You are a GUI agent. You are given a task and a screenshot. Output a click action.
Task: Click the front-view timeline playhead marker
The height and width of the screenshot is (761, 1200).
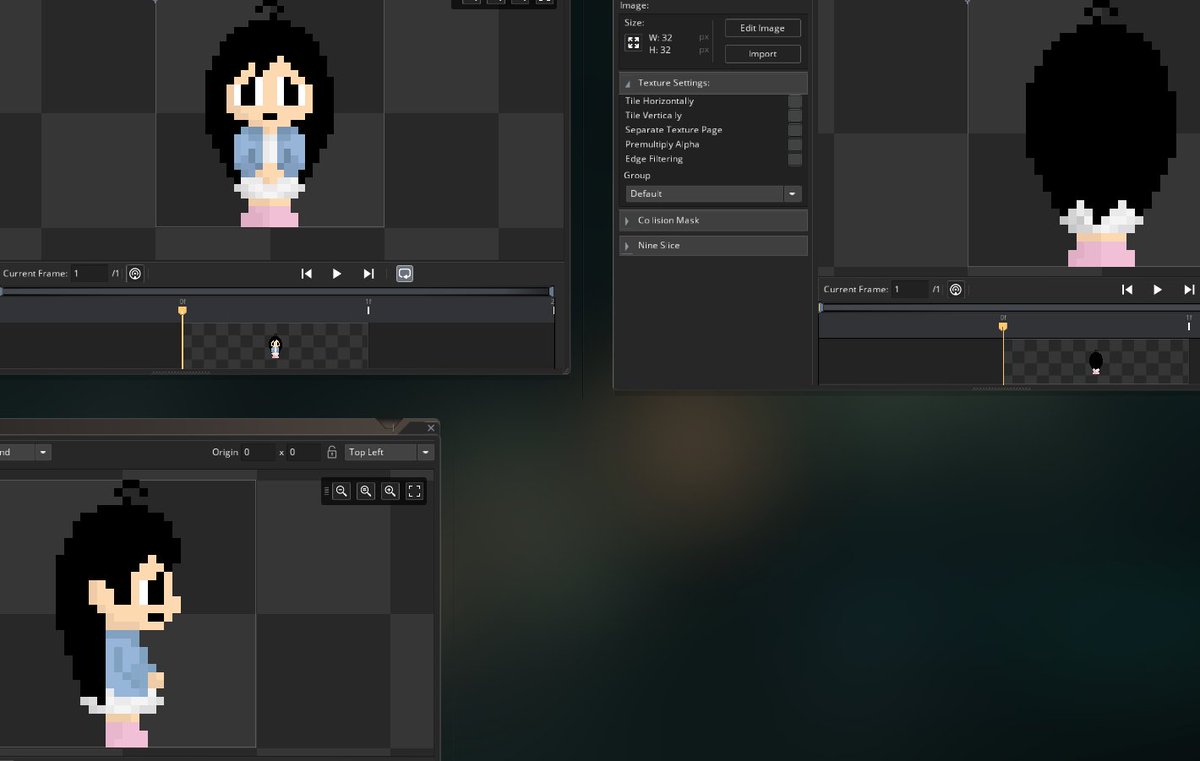182,310
